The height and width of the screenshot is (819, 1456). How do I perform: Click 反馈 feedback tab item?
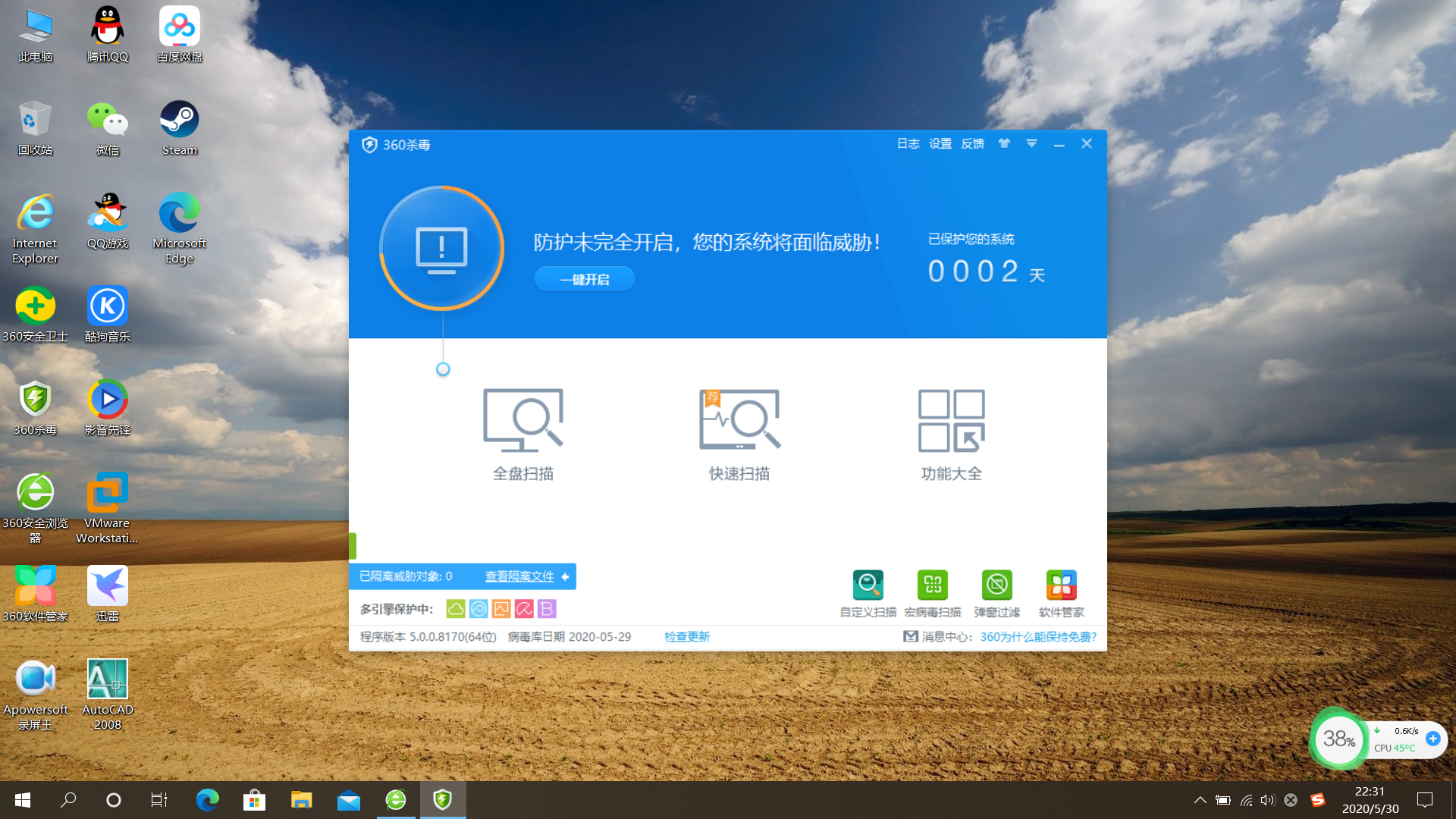(973, 144)
